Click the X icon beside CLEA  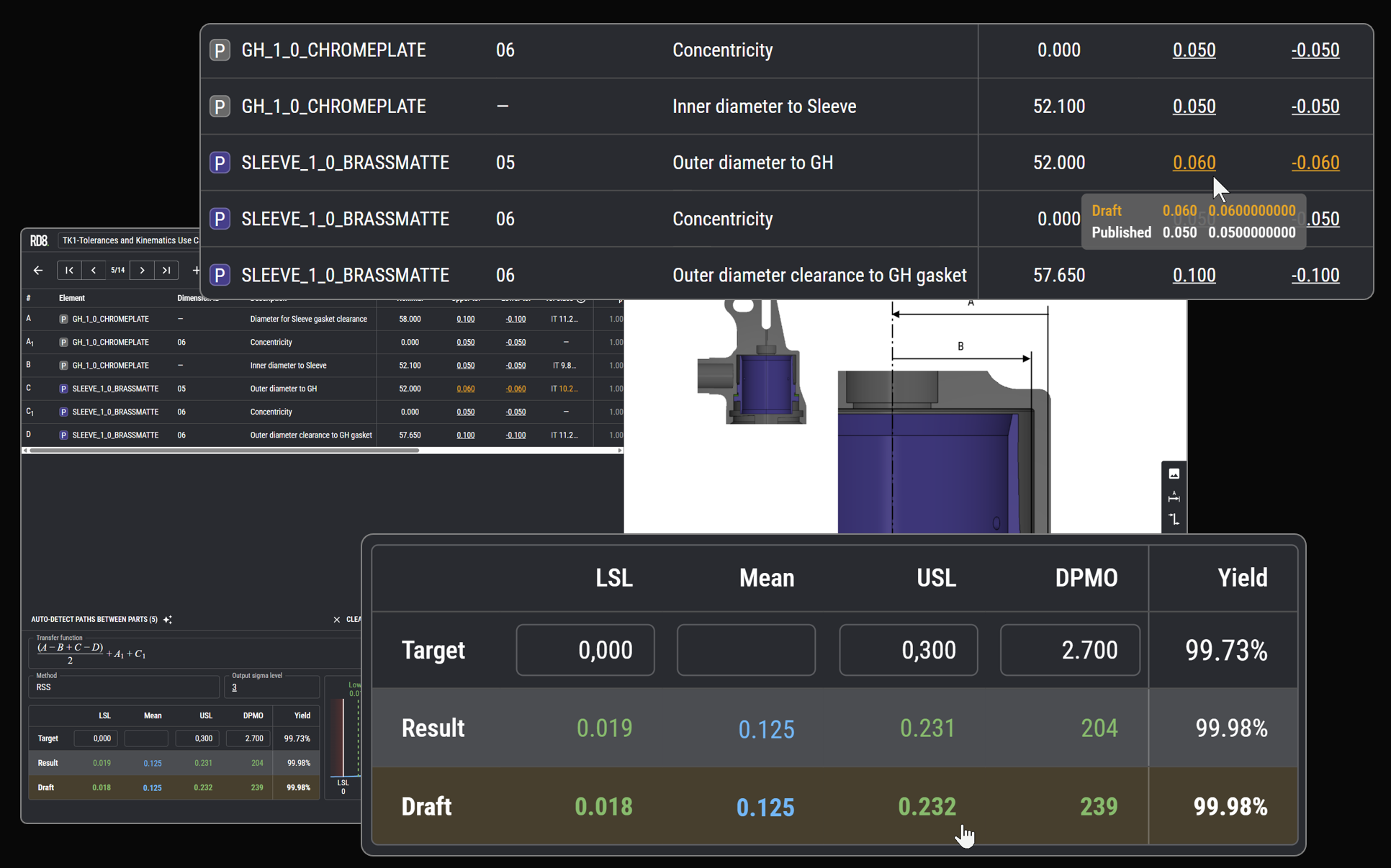336,619
